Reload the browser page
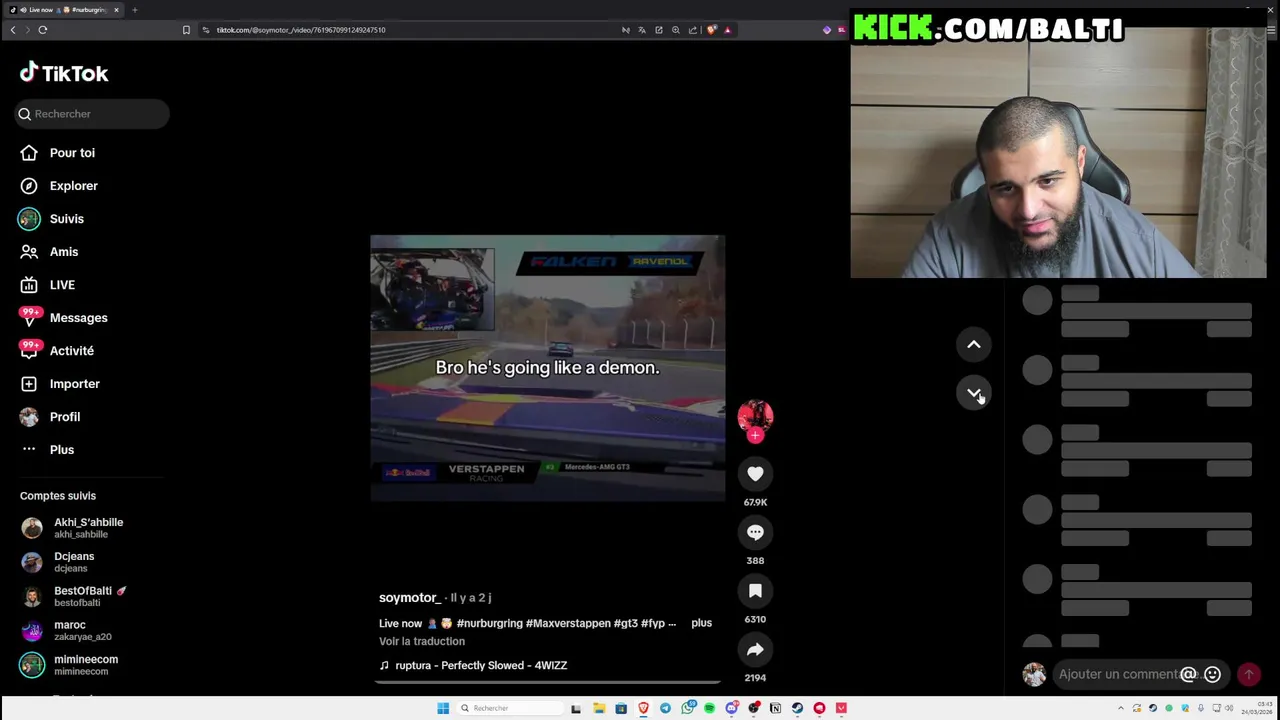 (43, 30)
